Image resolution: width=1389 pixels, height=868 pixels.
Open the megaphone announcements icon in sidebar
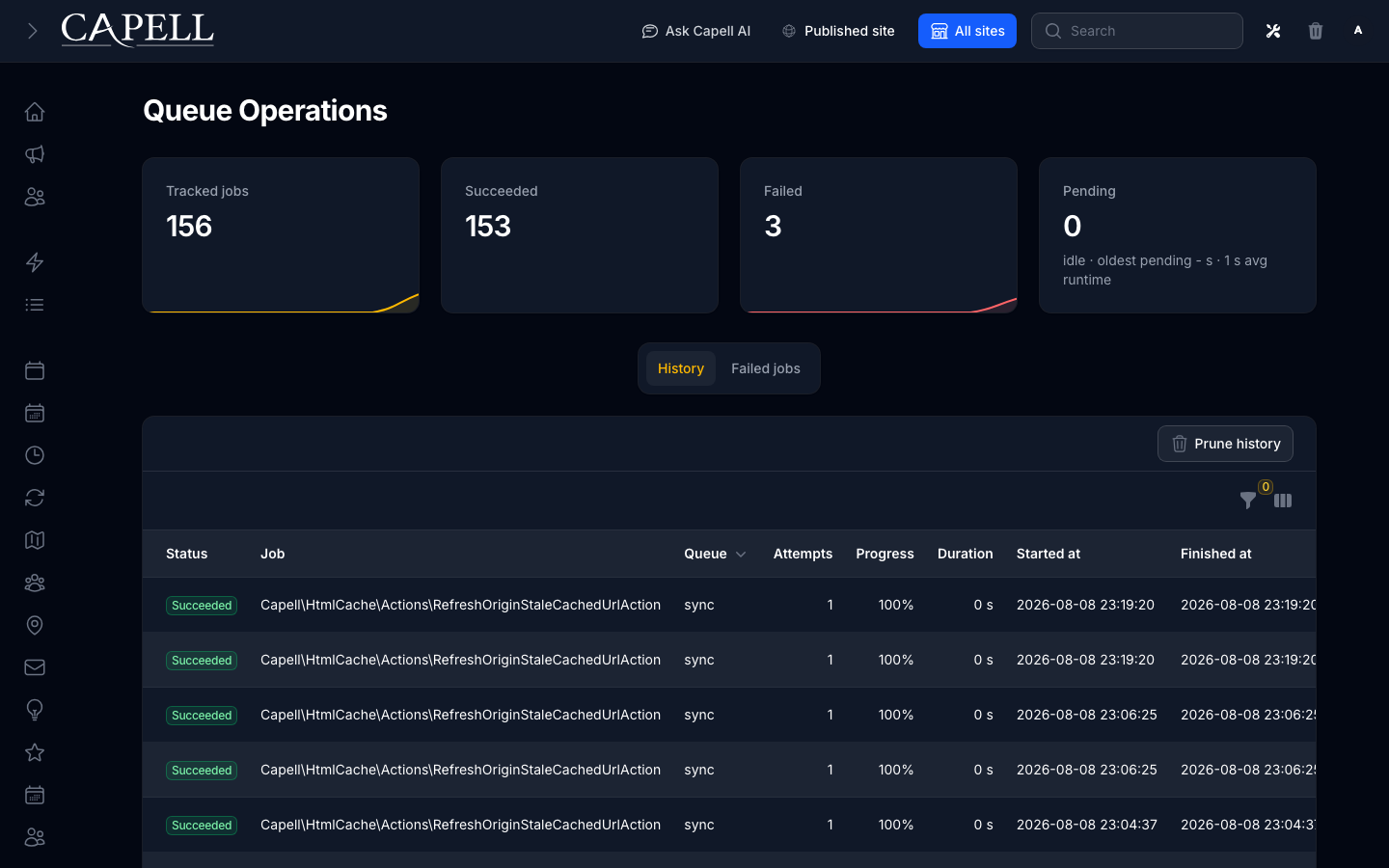tap(35, 154)
